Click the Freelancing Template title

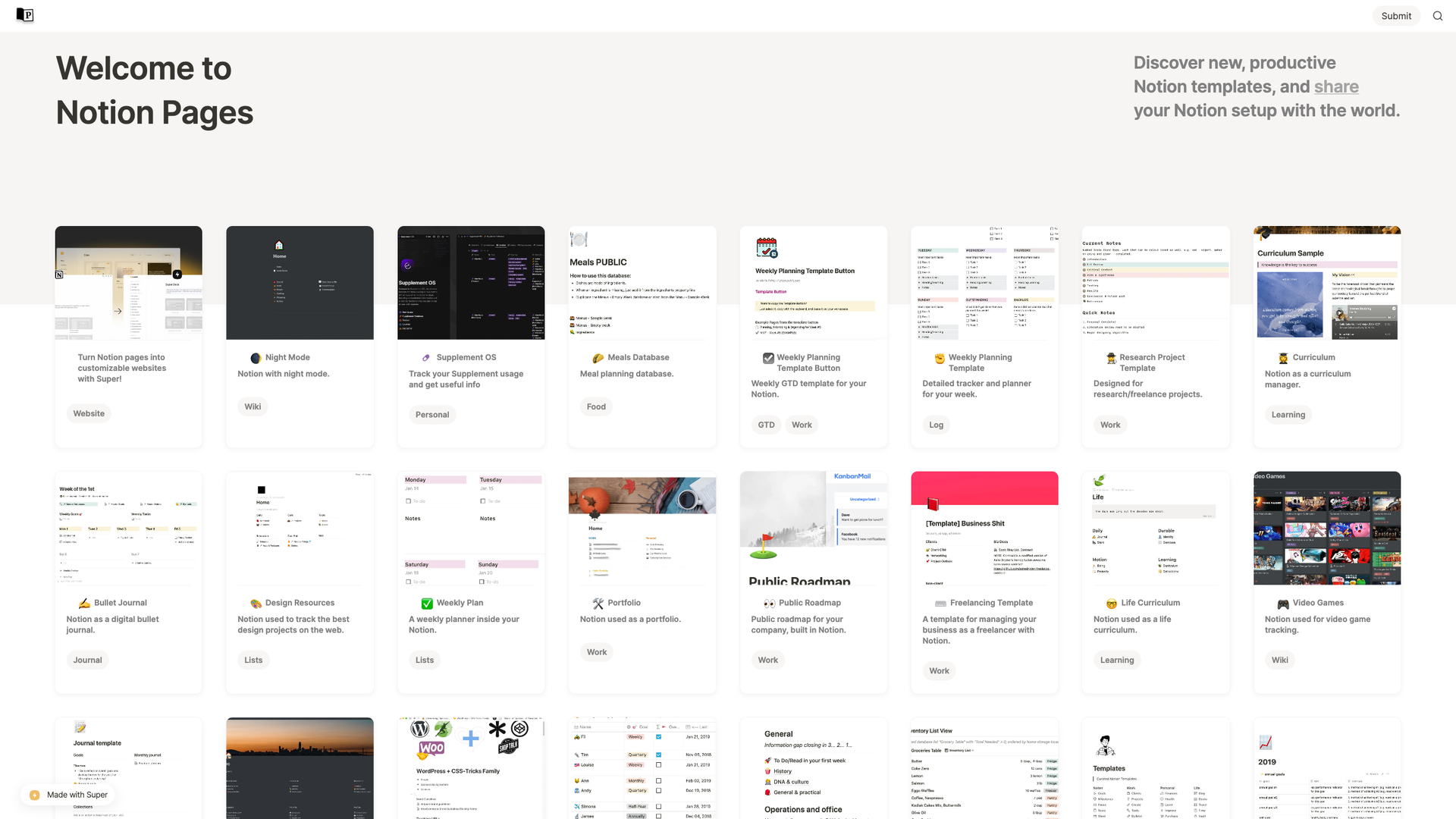pyautogui.click(x=992, y=602)
